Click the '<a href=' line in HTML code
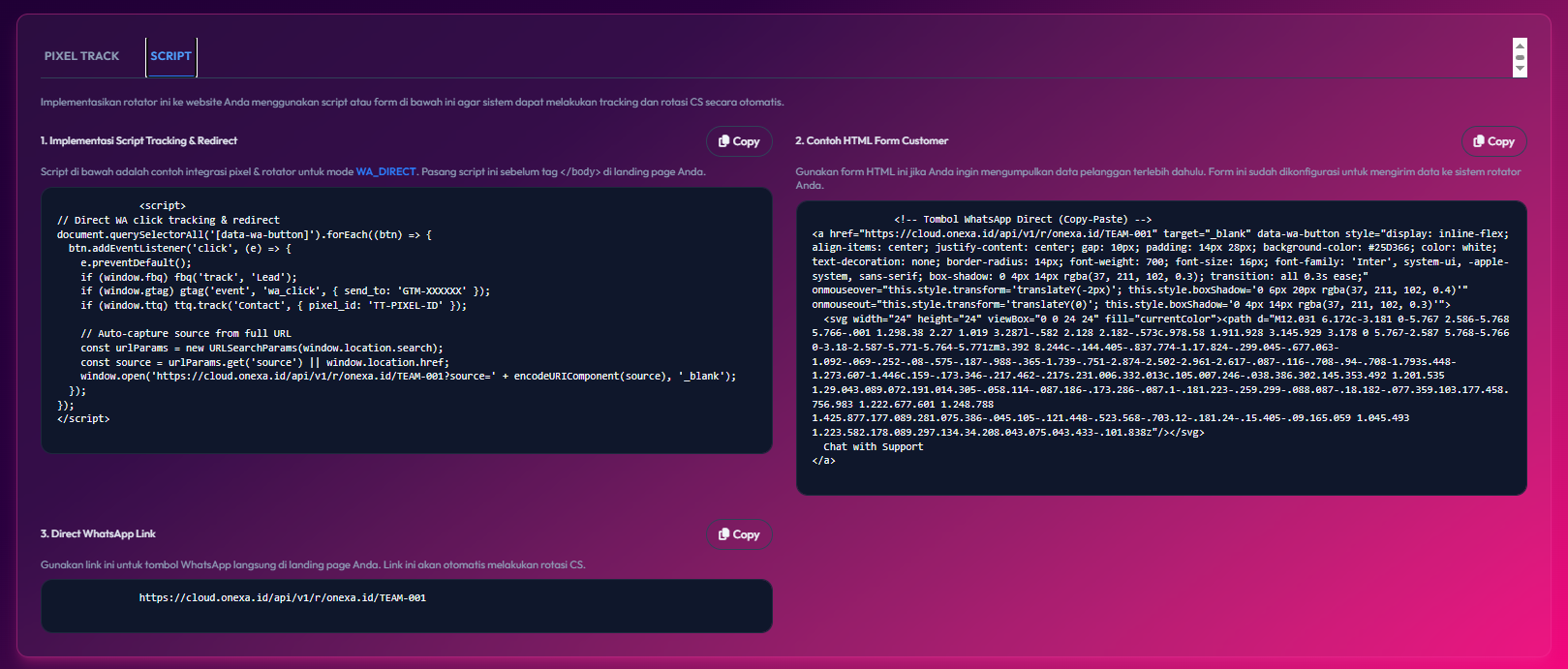This screenshot has width=1568, height=669. click(x=1160, y=233)
